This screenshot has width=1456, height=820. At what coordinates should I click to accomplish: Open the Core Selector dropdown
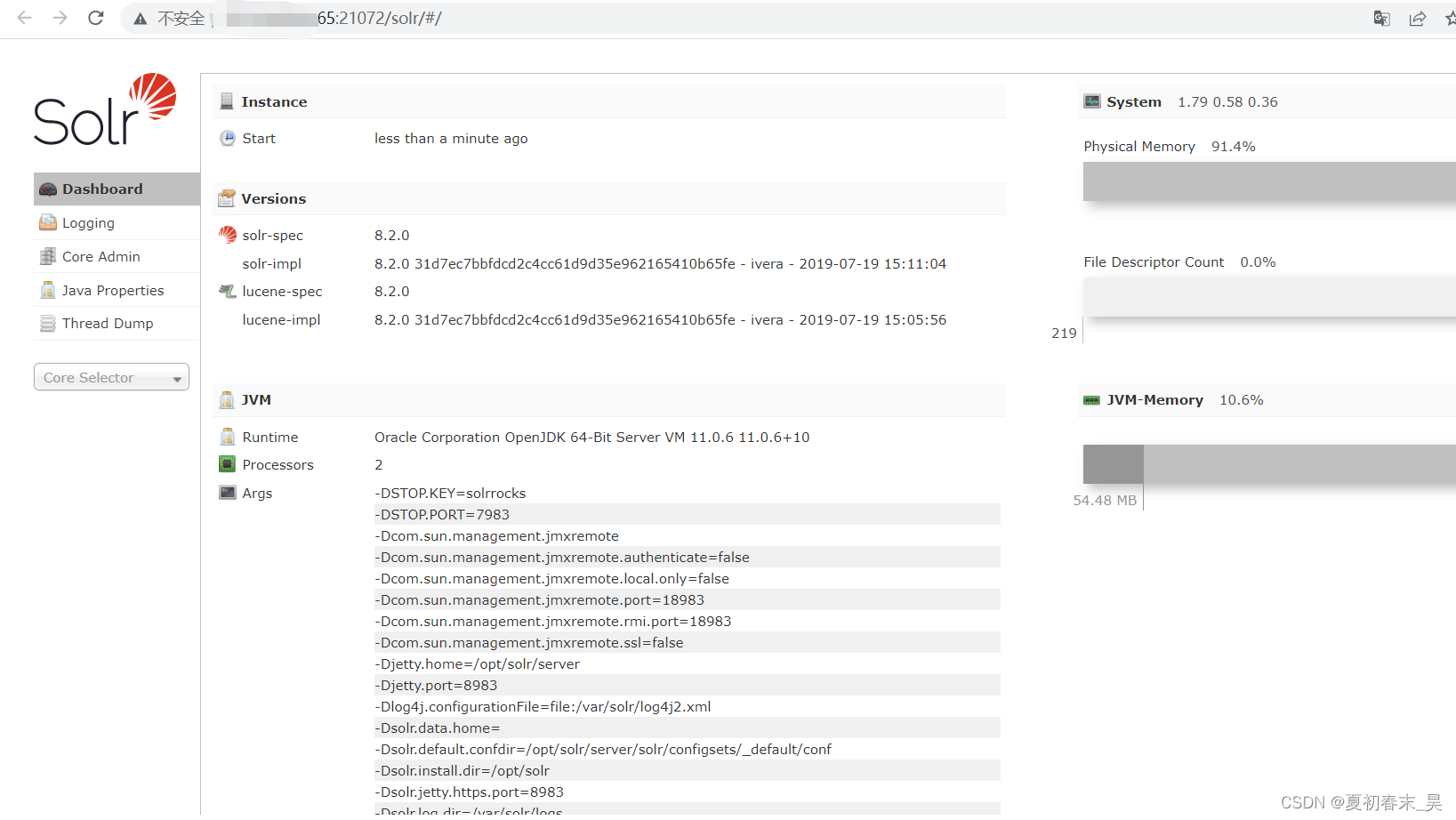coord(111,377)
